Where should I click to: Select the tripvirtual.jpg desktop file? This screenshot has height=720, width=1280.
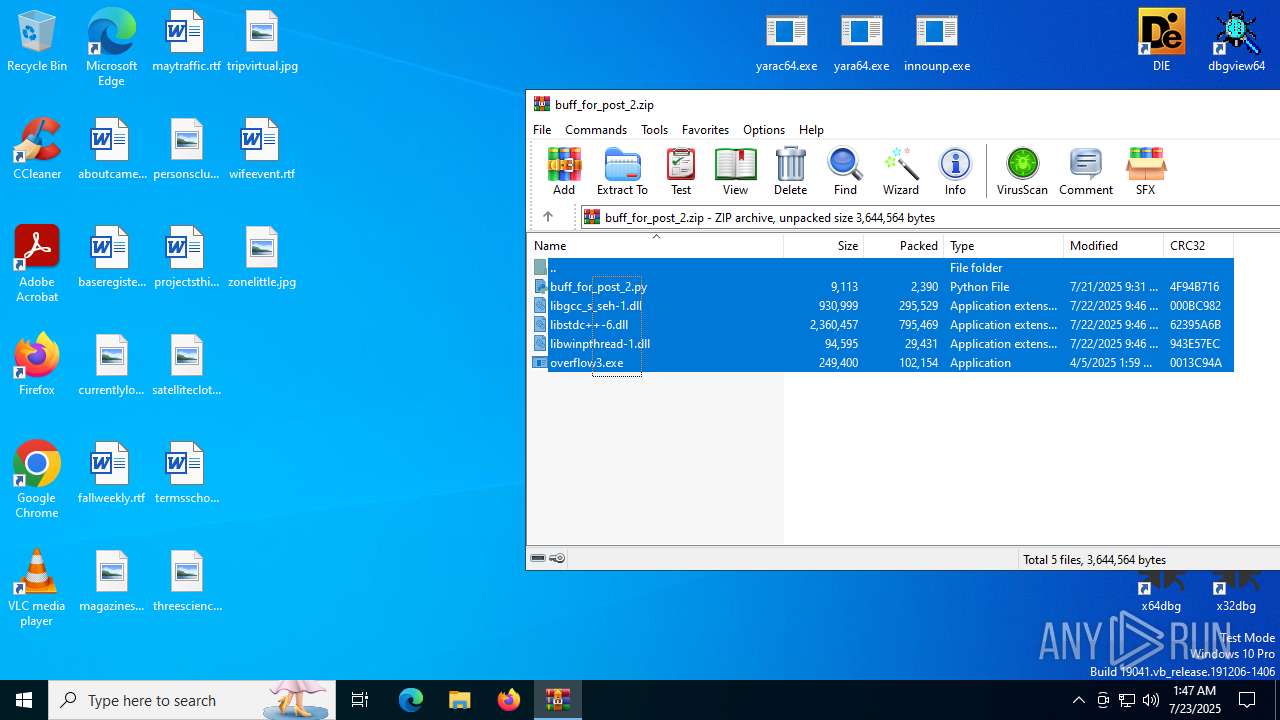[262, 42]
